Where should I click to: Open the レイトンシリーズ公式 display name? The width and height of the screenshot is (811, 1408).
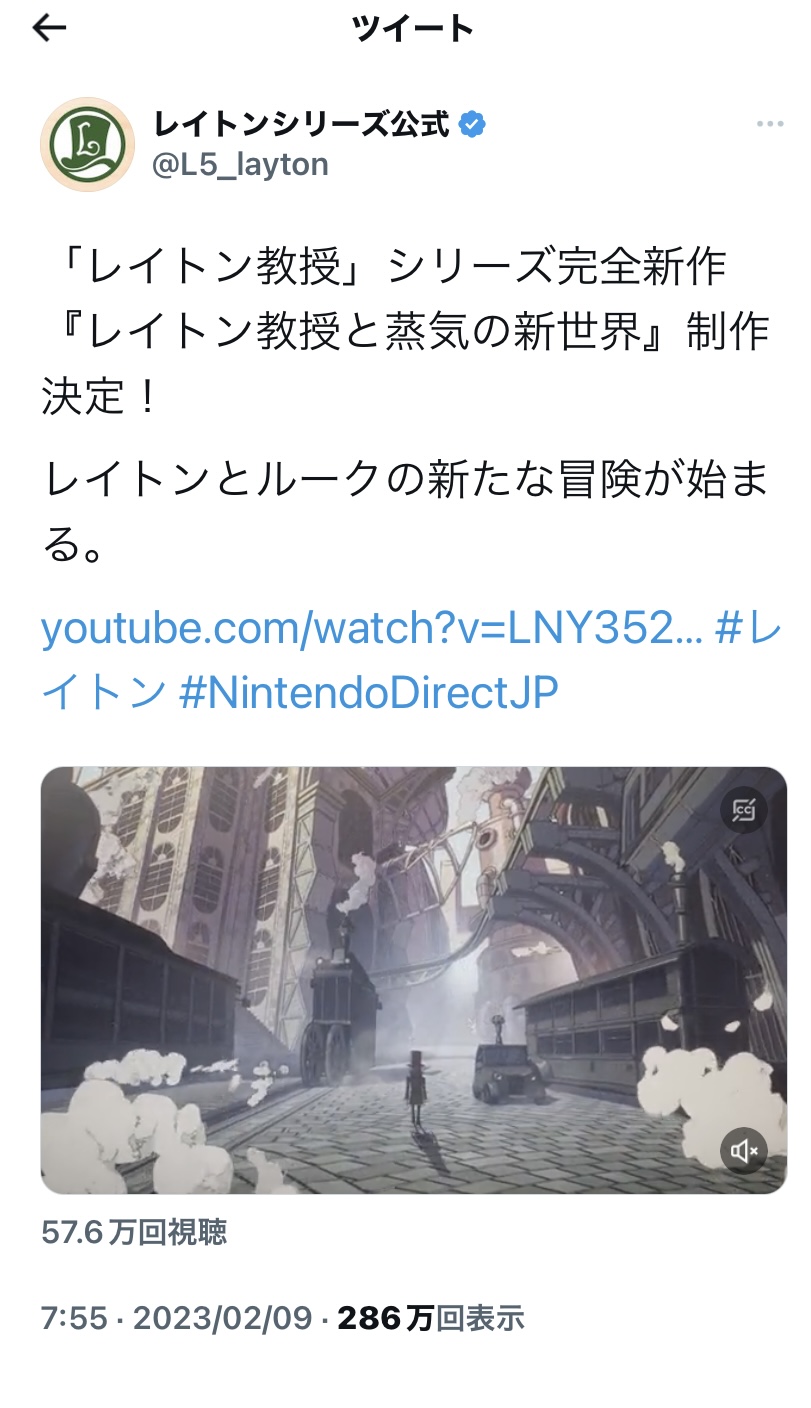[x=302, y=124]
